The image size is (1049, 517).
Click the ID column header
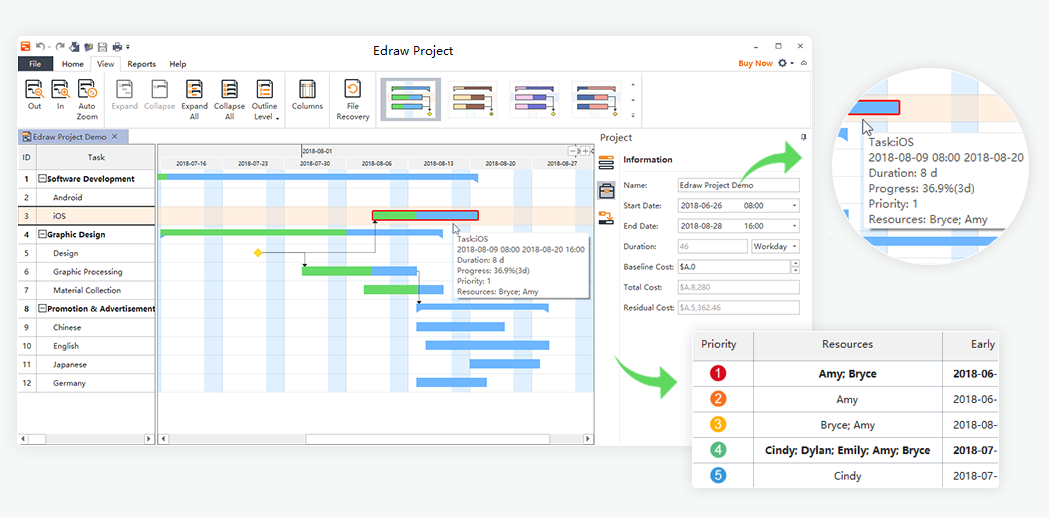pyautogui.click(x=27, y=157)
